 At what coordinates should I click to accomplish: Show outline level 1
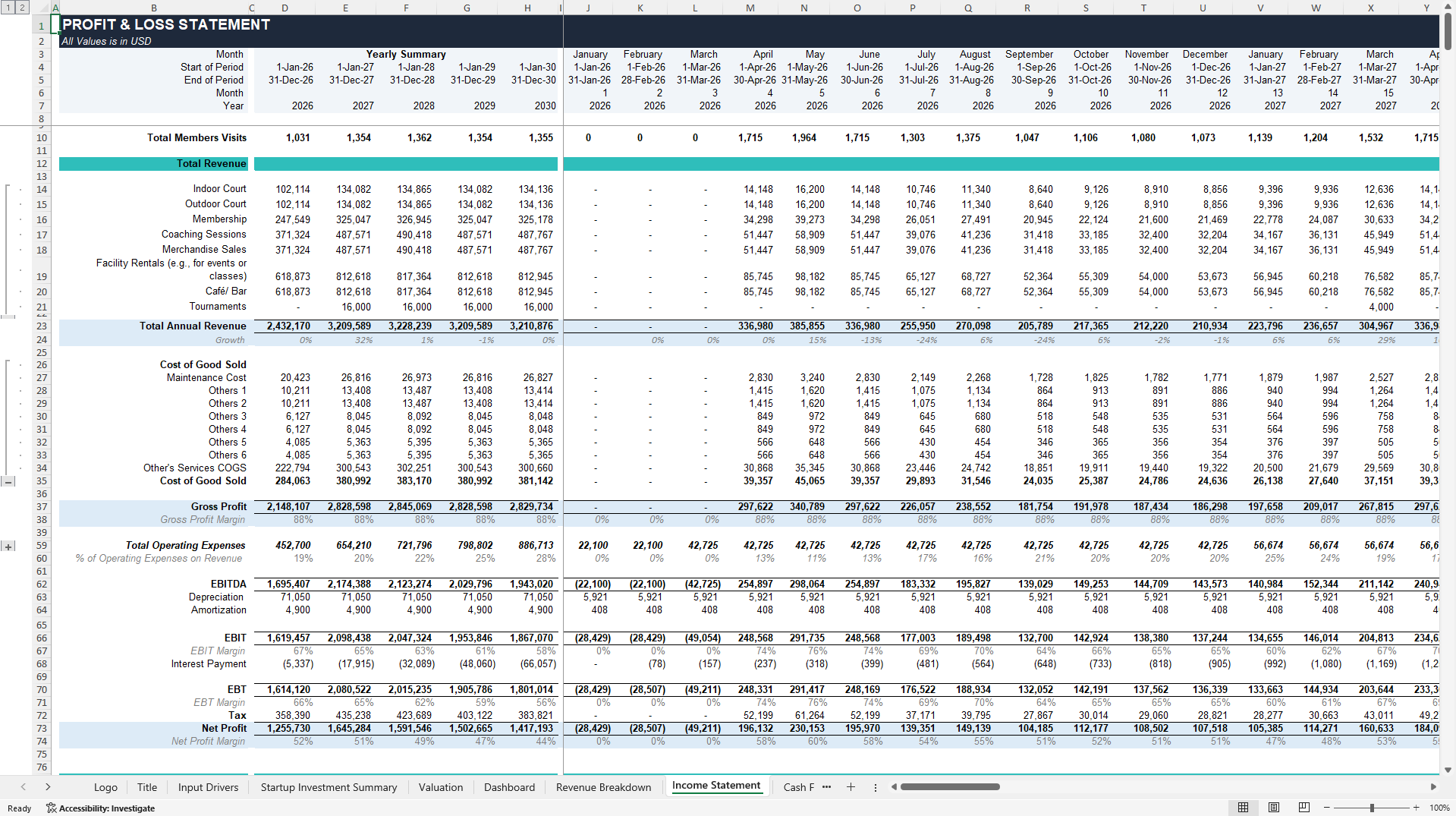(x=8, y=8)
